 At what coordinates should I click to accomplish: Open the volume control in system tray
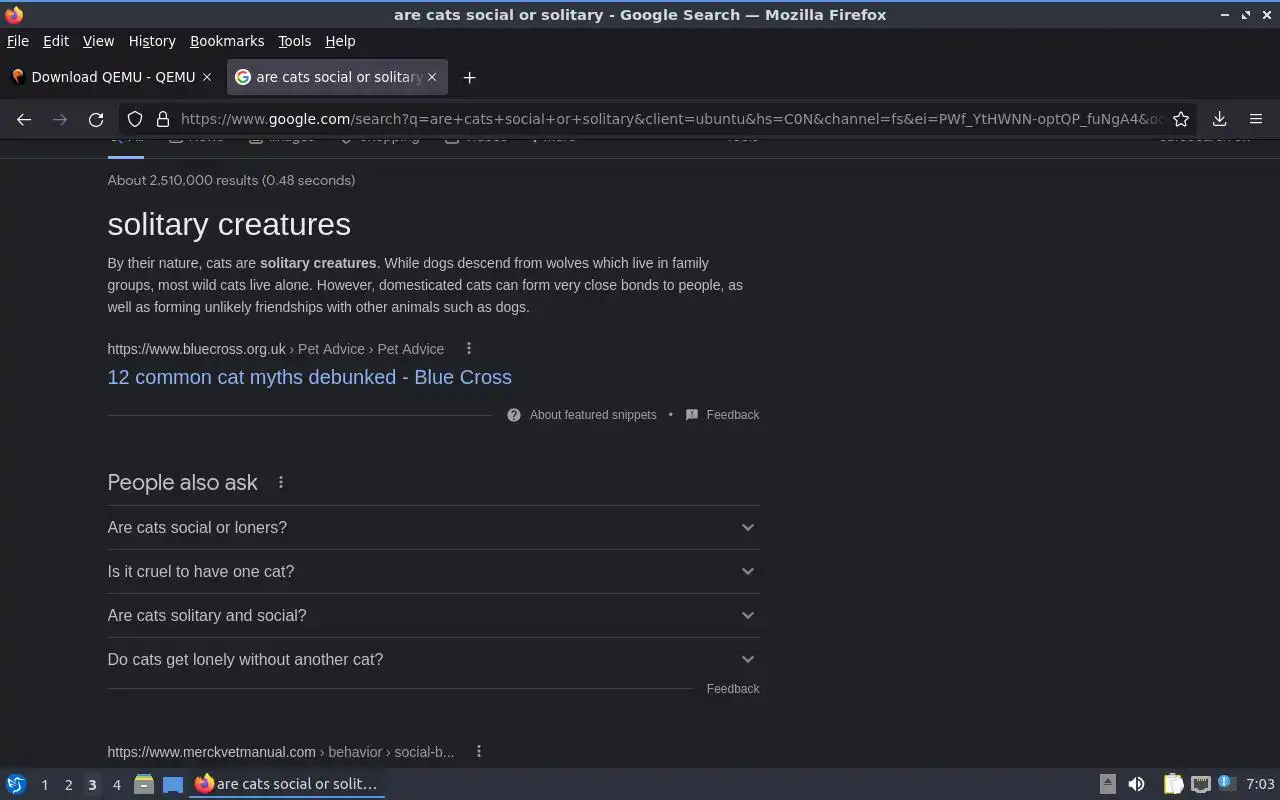1136,784
